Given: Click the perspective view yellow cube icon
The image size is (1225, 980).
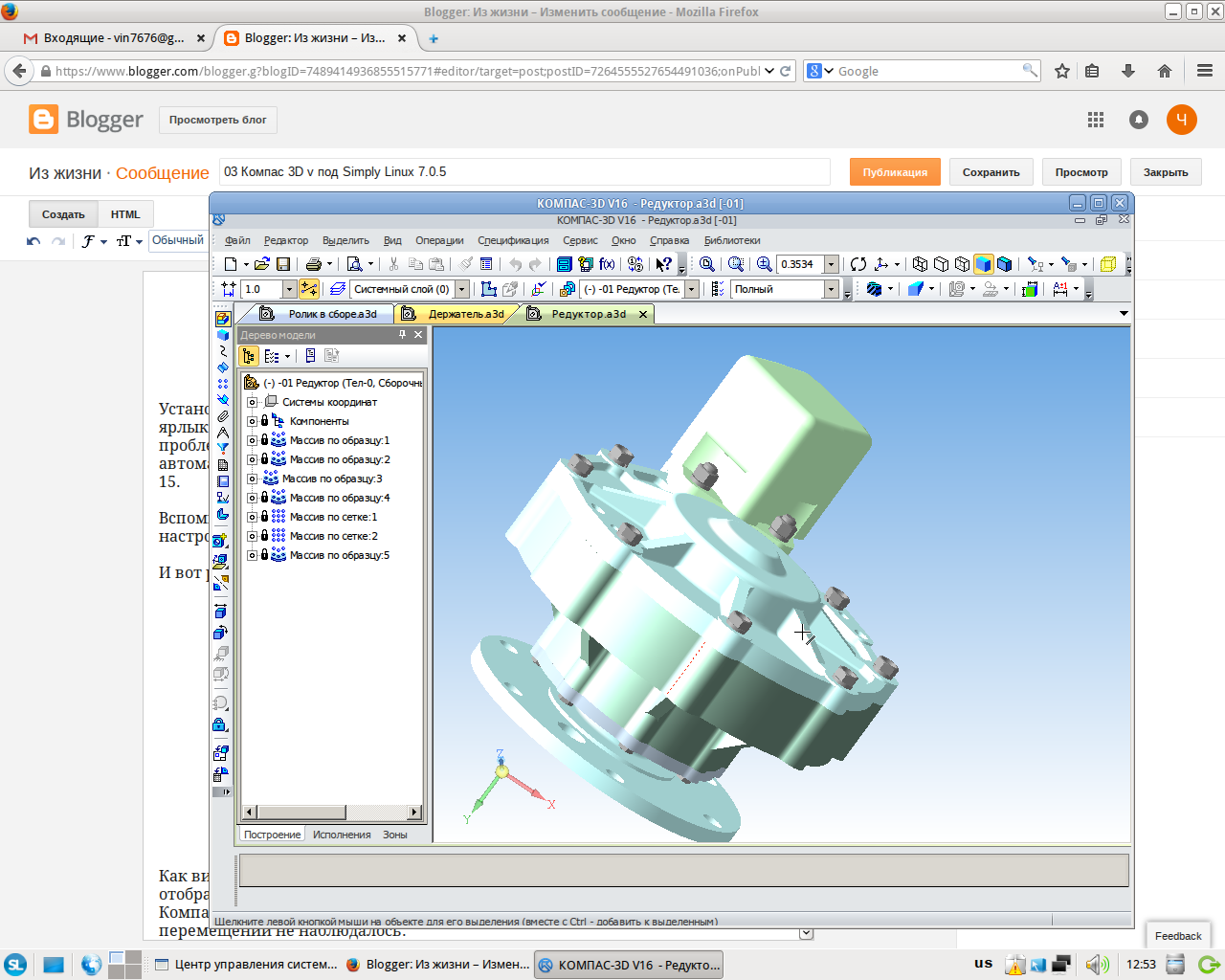Looking at the screenshot, I should coord(1108,264).
